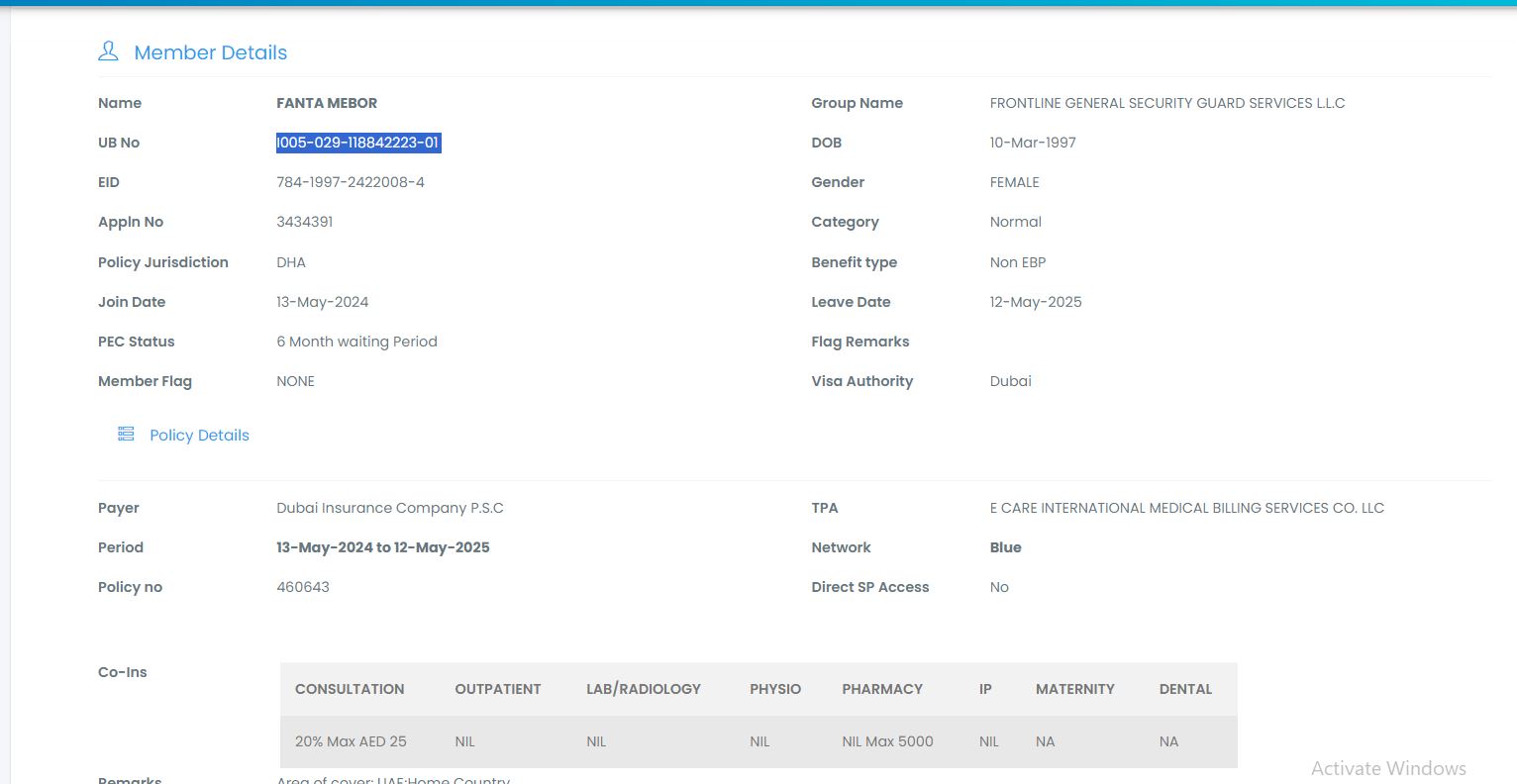Select the 20% Max AED 25 cell
This screenshot has height=784, width=1517.
tap(351, 741)
